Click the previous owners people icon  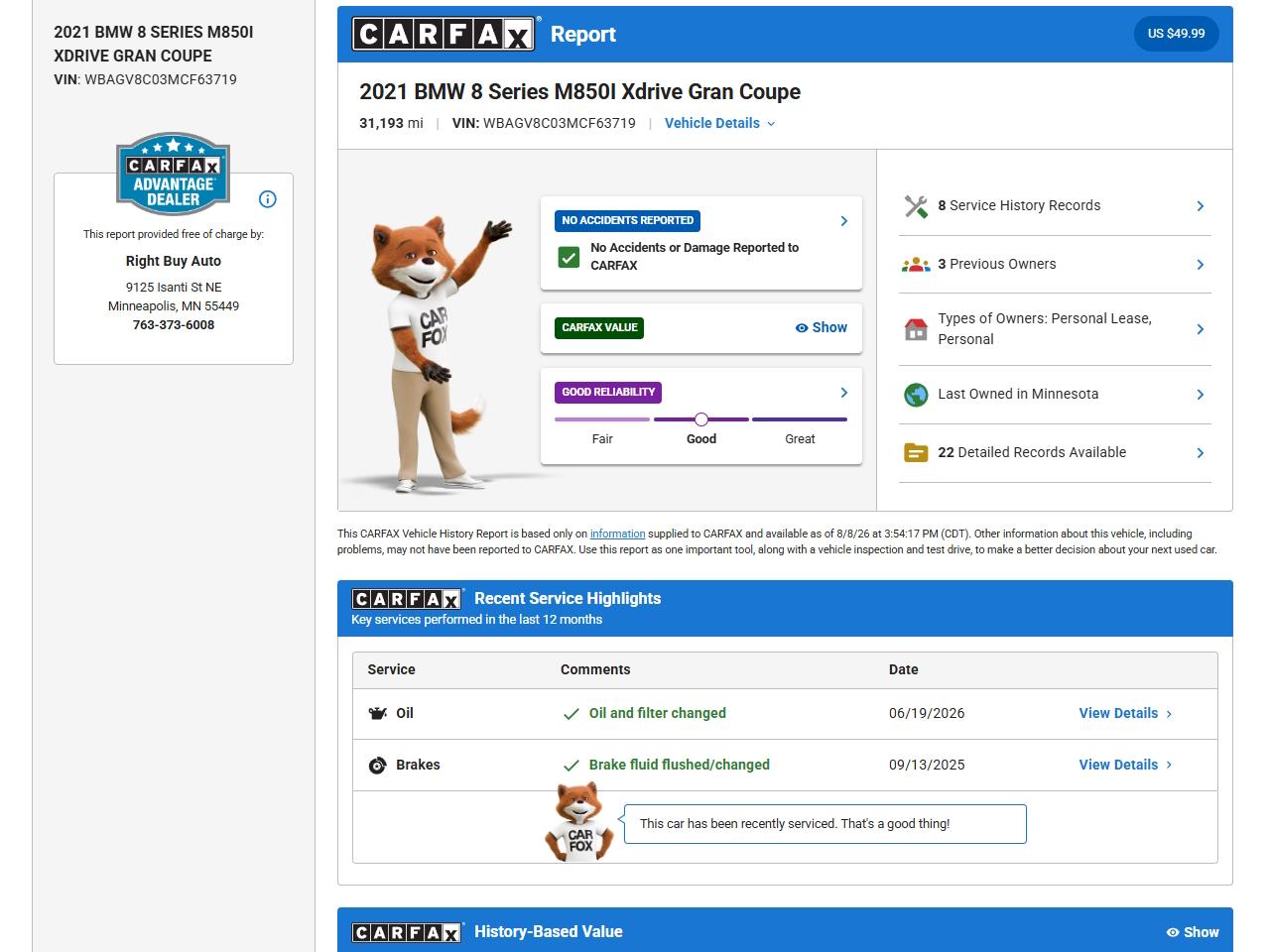(916, 265)
